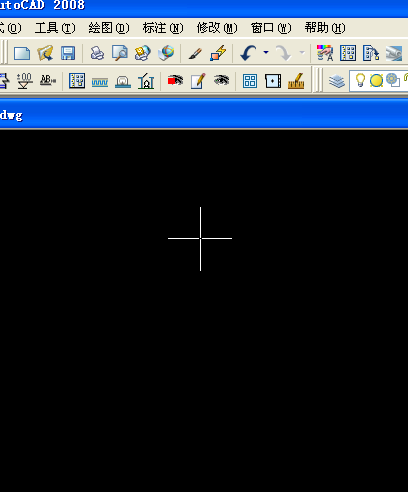The width and height of the screenshot is (408, 492).
Task: Open Plot Preview with the magnifier page icon
Action: click(x=120, y=53)
